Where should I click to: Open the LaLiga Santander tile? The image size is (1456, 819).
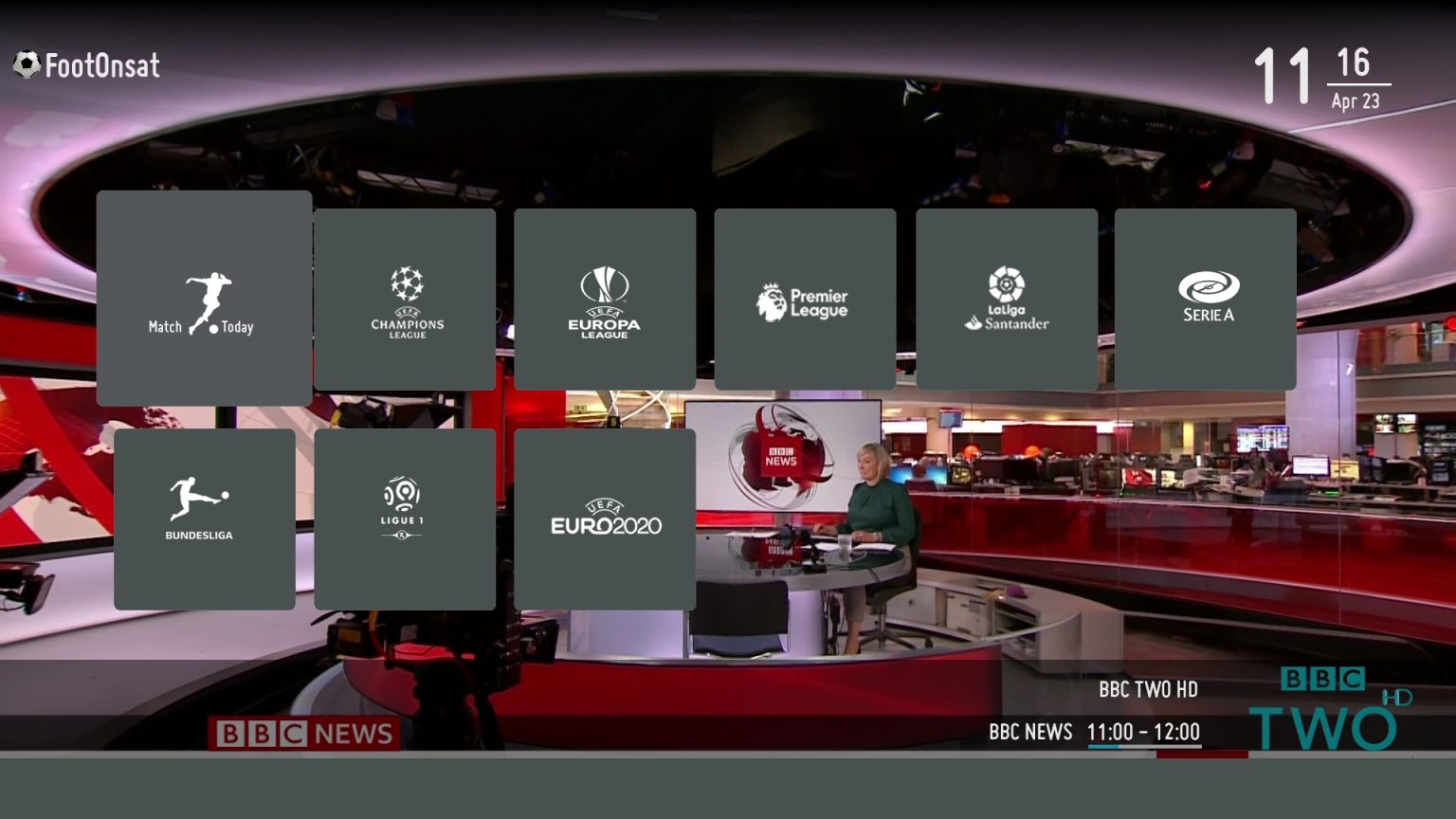coord(1007,300)
